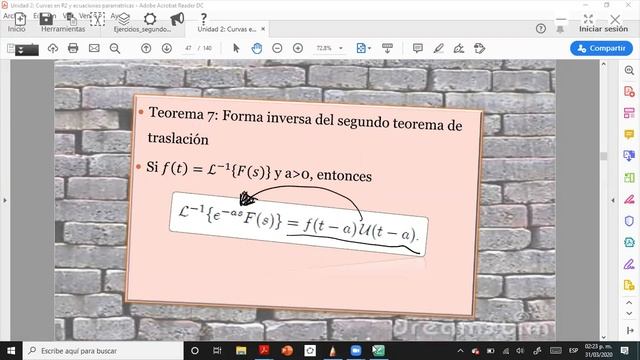The width and height of the screenshot is (640, 360).
Task: Close the Unidad 2: Curvas tab
Action: (263, 29)
